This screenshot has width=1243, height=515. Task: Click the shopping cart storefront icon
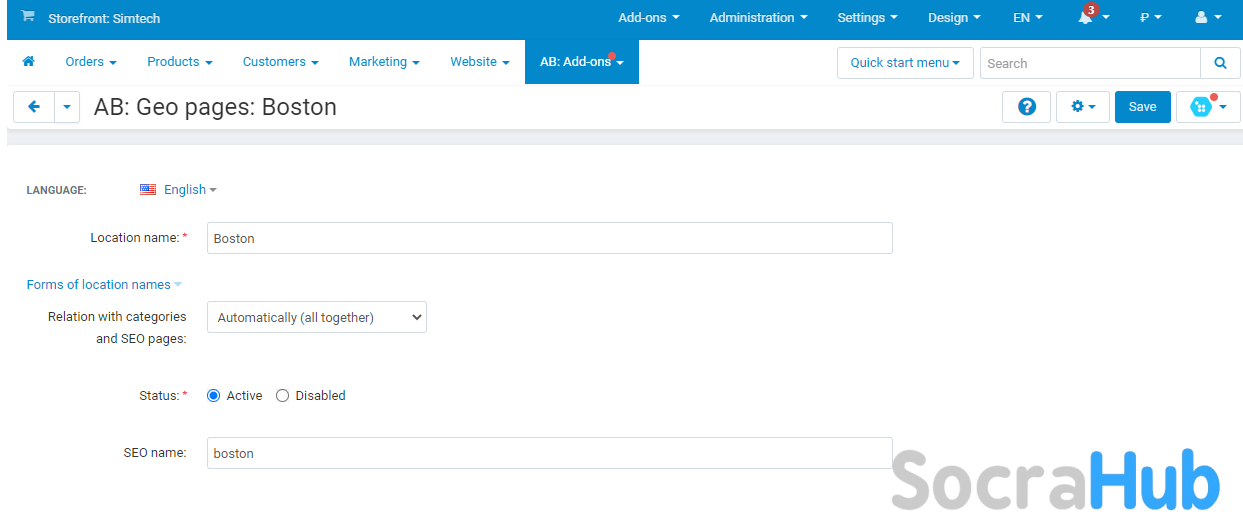pos(28,17)
